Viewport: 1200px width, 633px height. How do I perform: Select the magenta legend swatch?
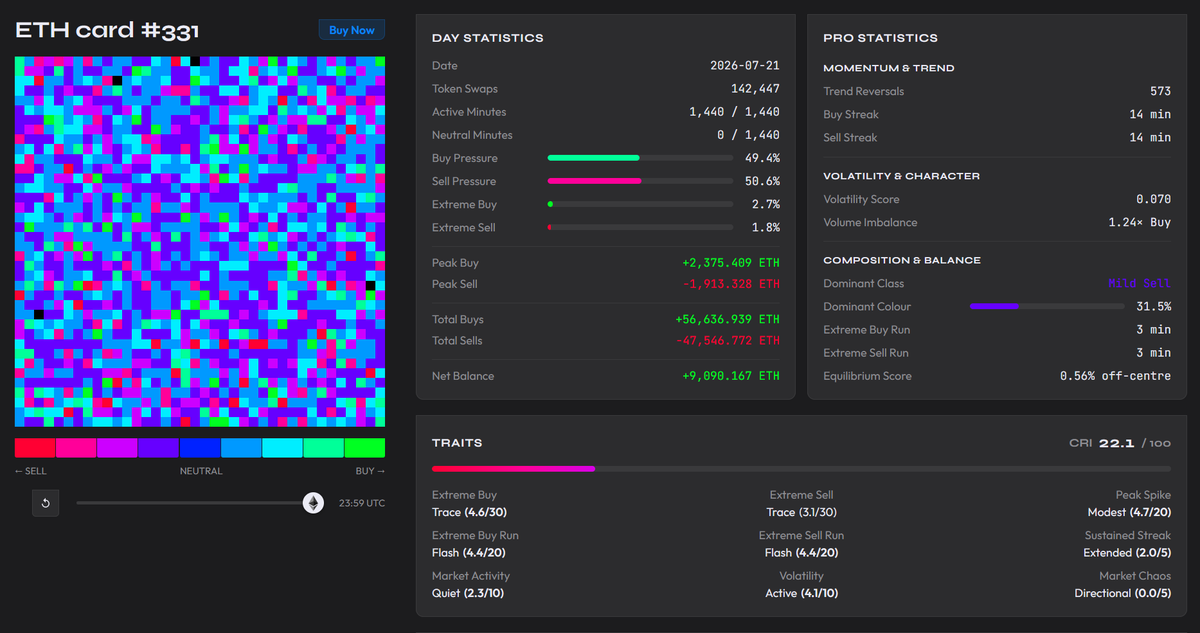pos(117,448)
